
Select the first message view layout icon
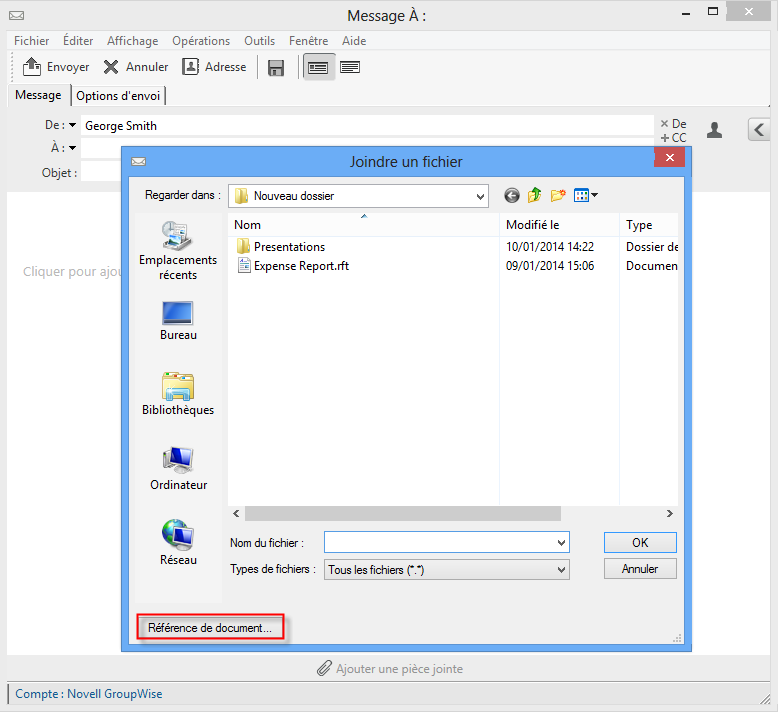coord(318,67)
